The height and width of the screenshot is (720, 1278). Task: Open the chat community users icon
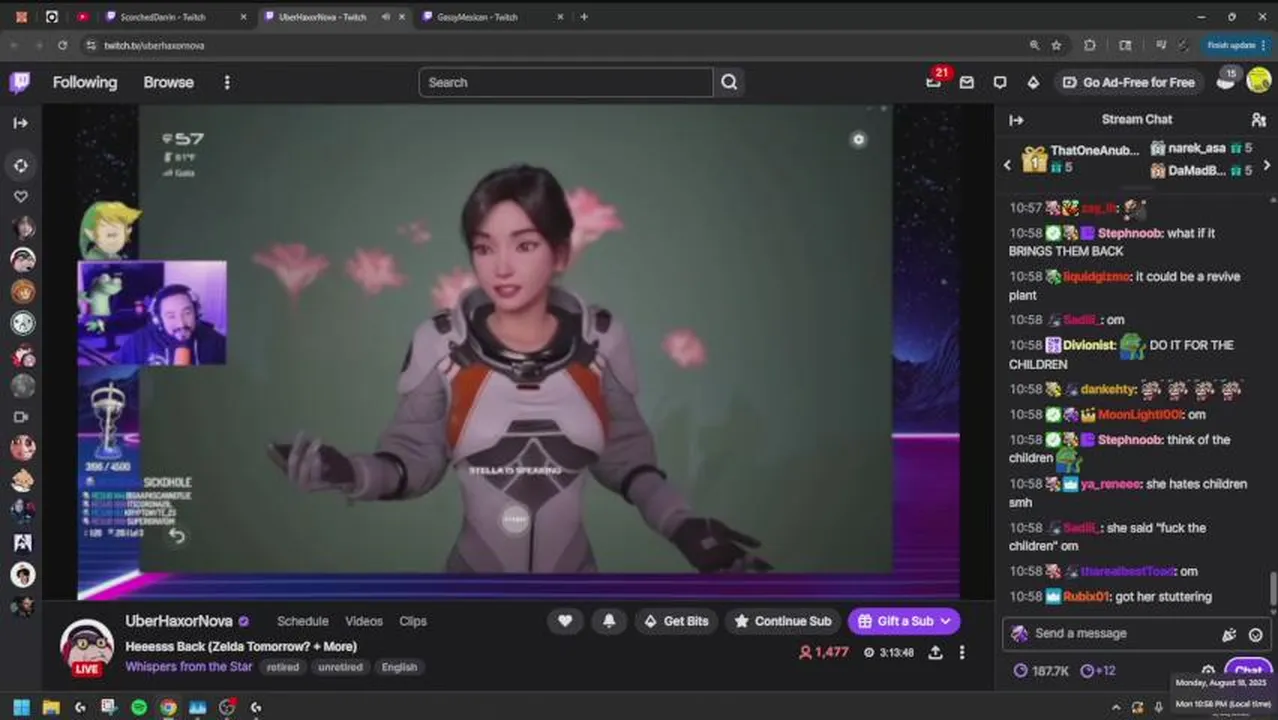[x=1258, y=120]
